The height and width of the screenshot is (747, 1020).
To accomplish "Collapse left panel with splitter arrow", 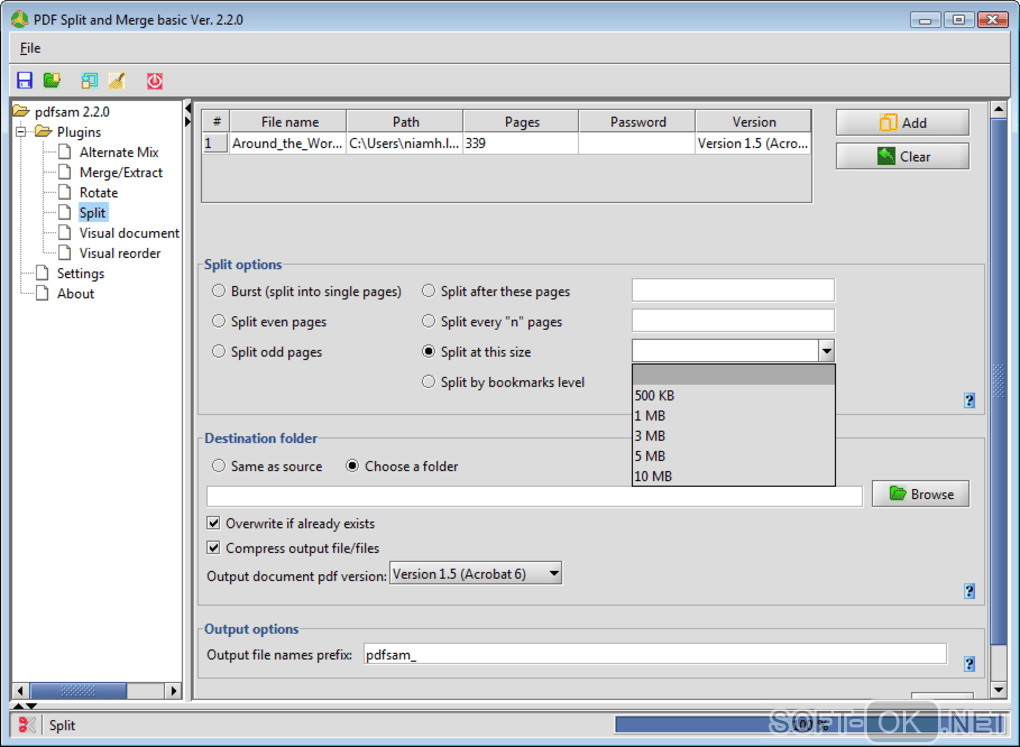I will point(187,107).
